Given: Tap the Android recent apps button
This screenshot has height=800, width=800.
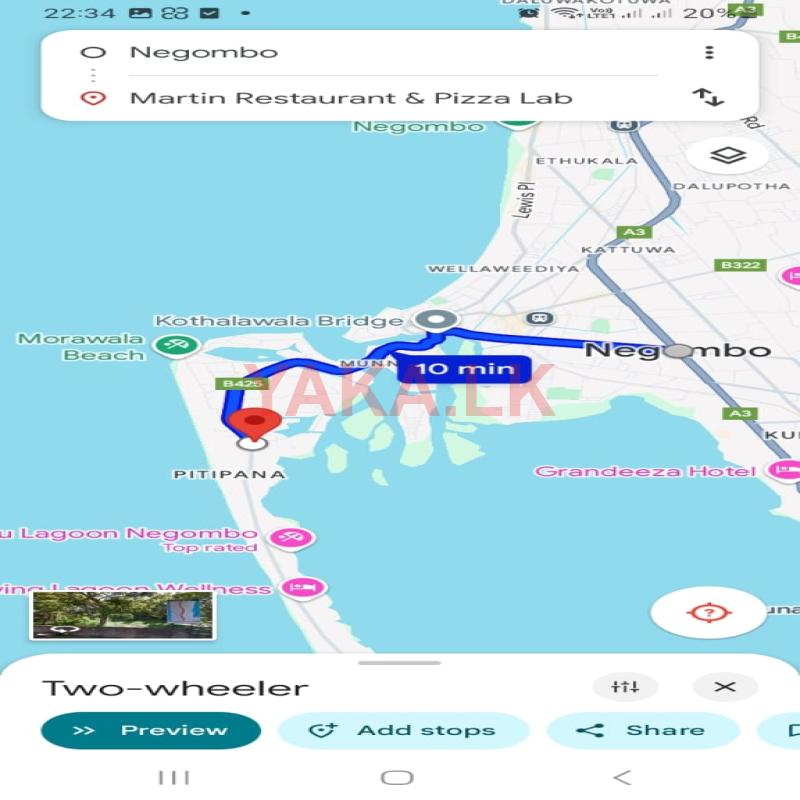Looking at the screenshot, I should tap(174, 778).
